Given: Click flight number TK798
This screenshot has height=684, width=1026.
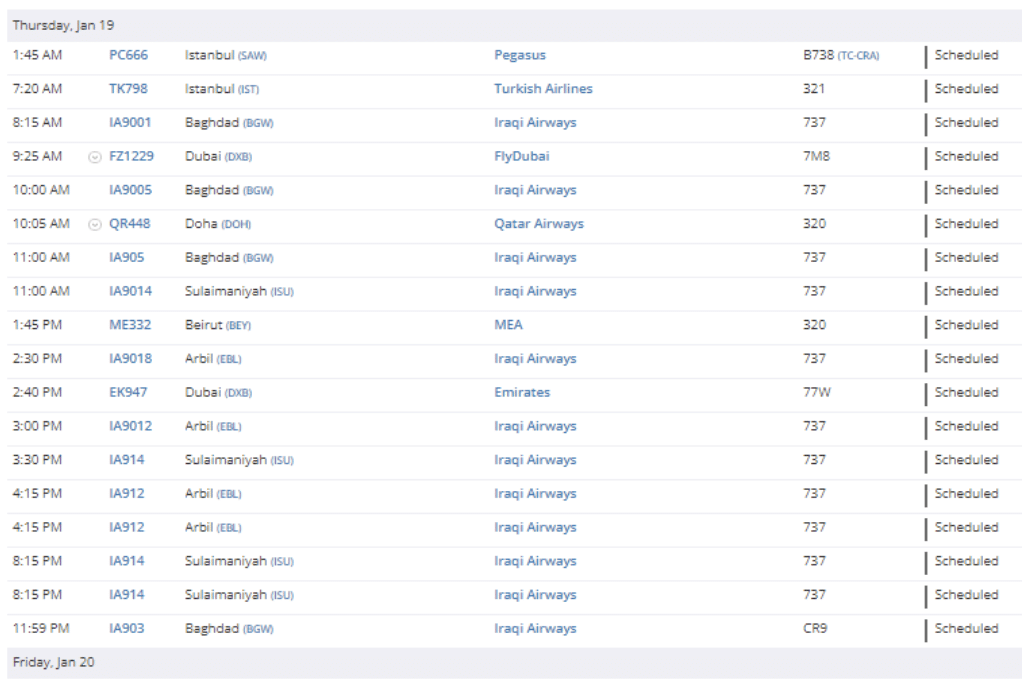Looking at the screenshot, I should click(x=128, y=89).
